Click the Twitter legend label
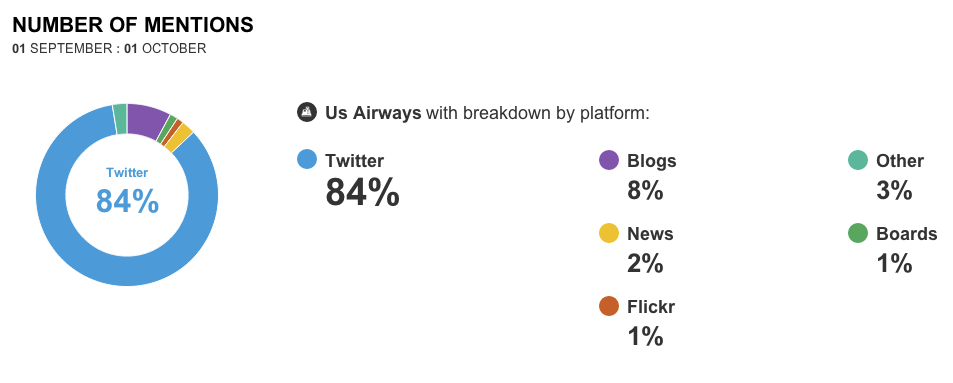The image size is (953, 383). [354, 160]
